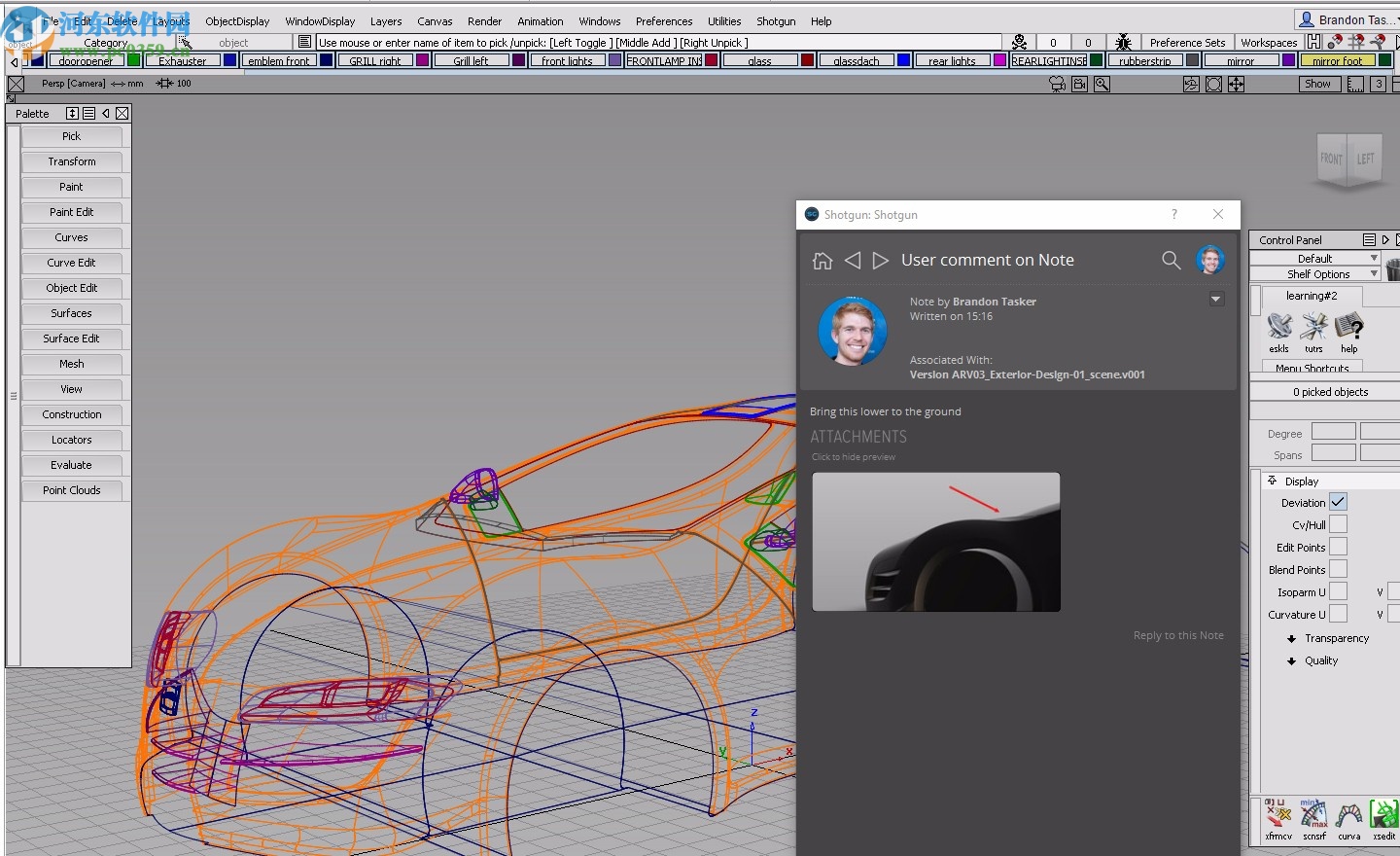
Task: Collapse the Display section
Action: [x=1272, y=481]
